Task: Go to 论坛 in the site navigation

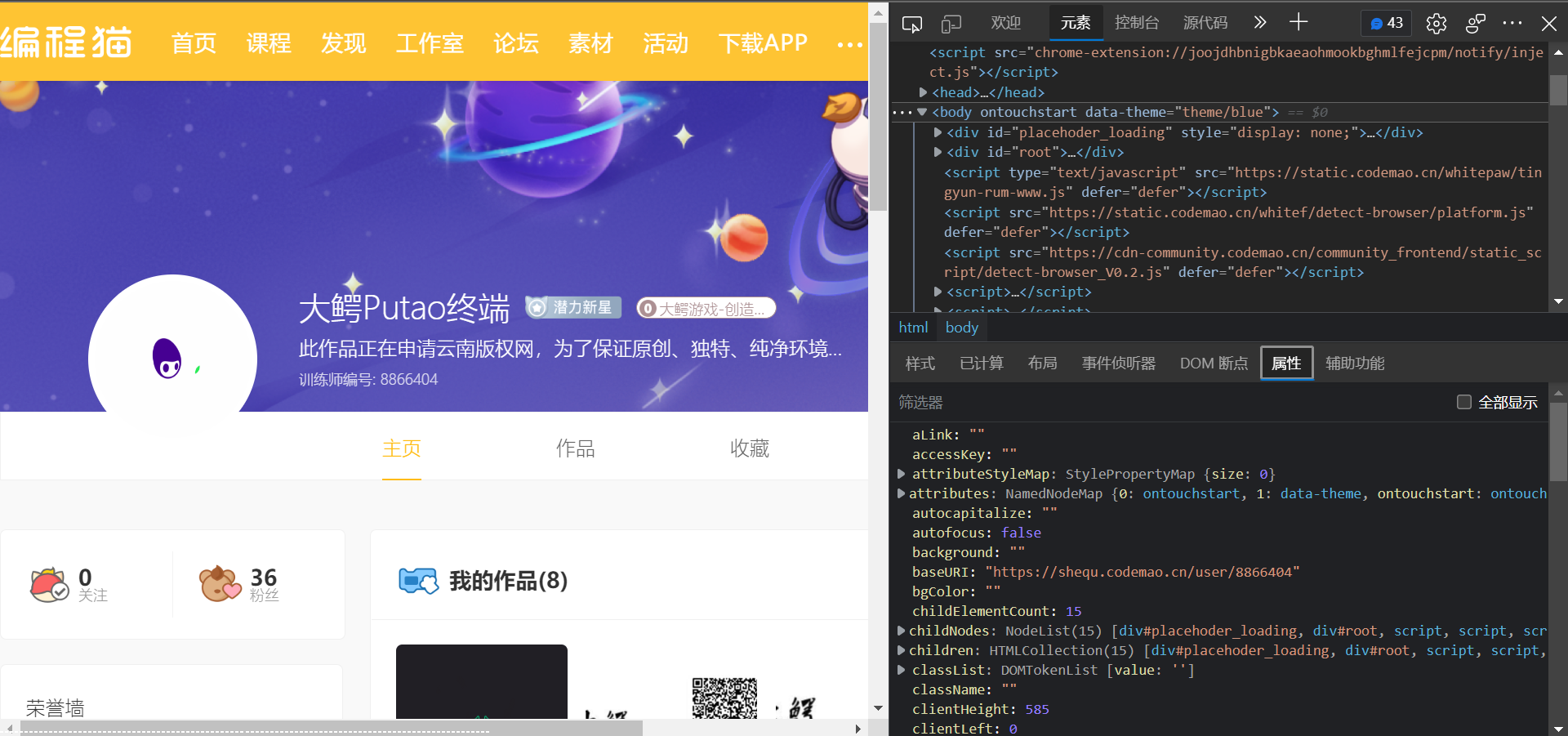Action: click(516, 43)
